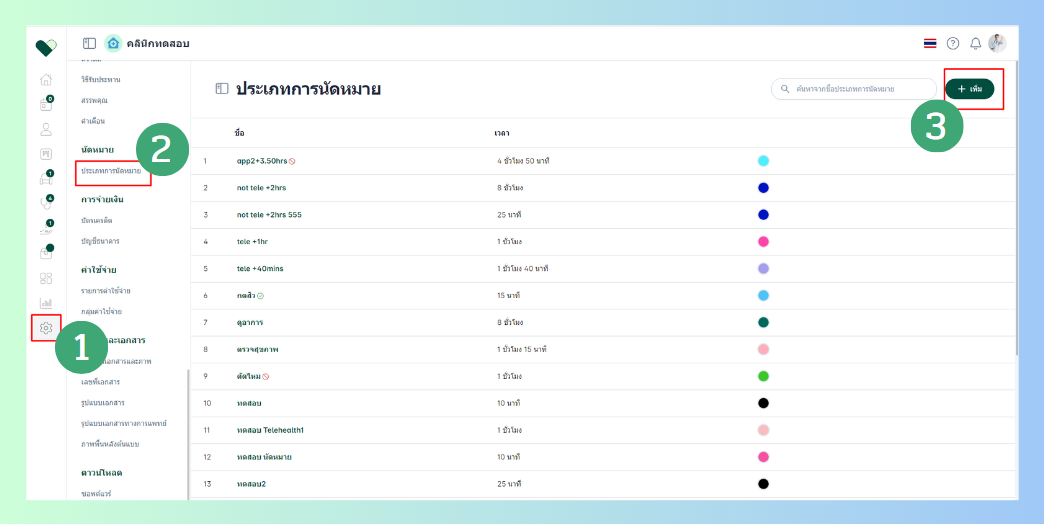The image size is (1044, 524).
Task: Open วิธีรับประทาน in settings menu
Action: (101, 80)
